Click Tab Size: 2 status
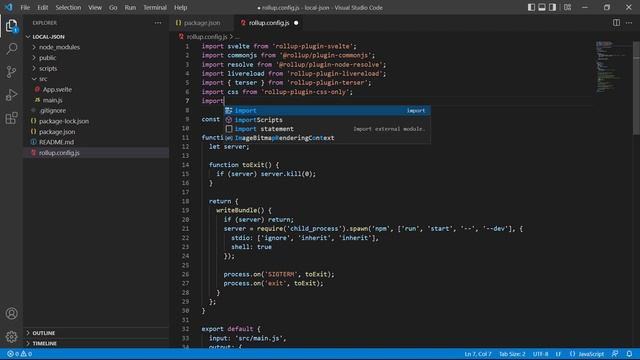This screenshot has width=640, height=360. pyautogui.click(x=512, y=354)
